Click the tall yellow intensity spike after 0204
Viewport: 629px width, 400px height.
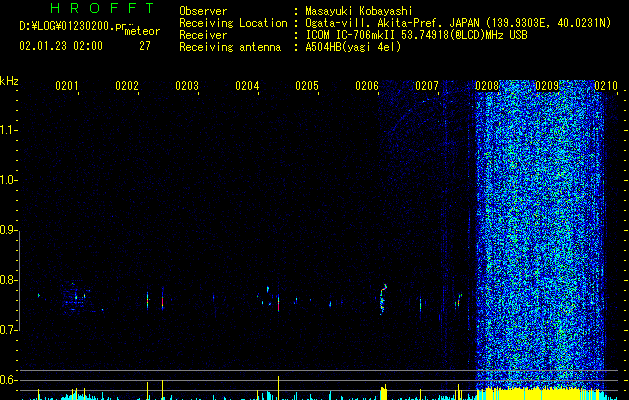click(x=278, y=388)
